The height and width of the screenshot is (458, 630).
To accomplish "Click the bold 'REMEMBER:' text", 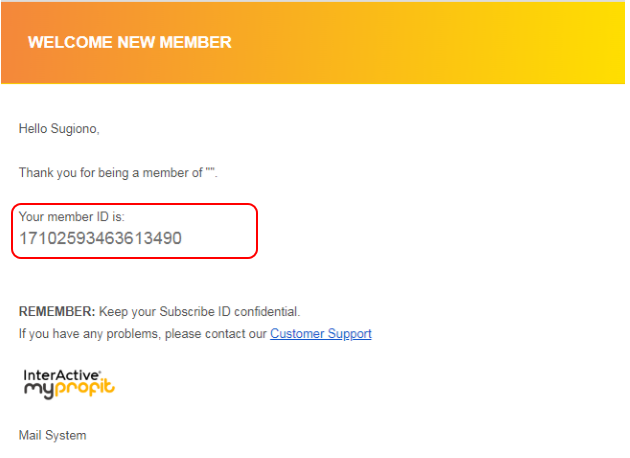I will tap(57, 312).
